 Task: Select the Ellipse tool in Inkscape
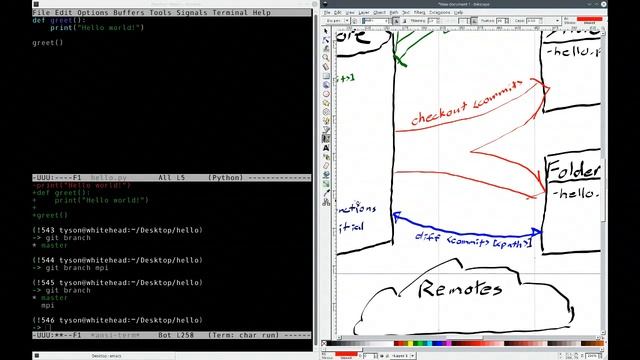(326, 94)
